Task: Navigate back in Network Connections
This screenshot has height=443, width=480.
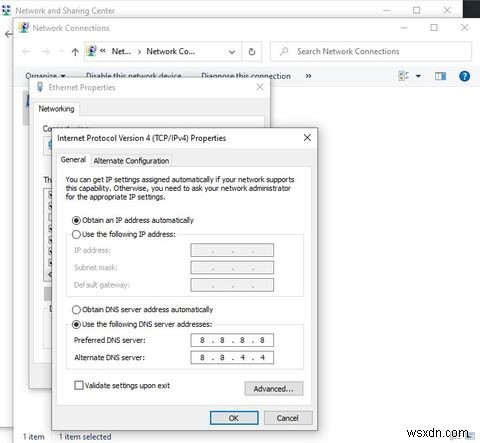Action: coord(27,51)
